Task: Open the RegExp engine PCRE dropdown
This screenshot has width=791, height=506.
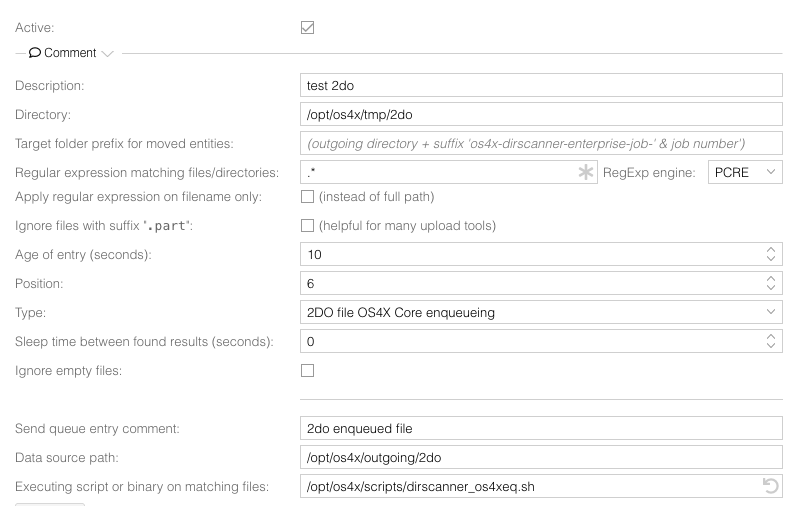Action: pos(745,173)
